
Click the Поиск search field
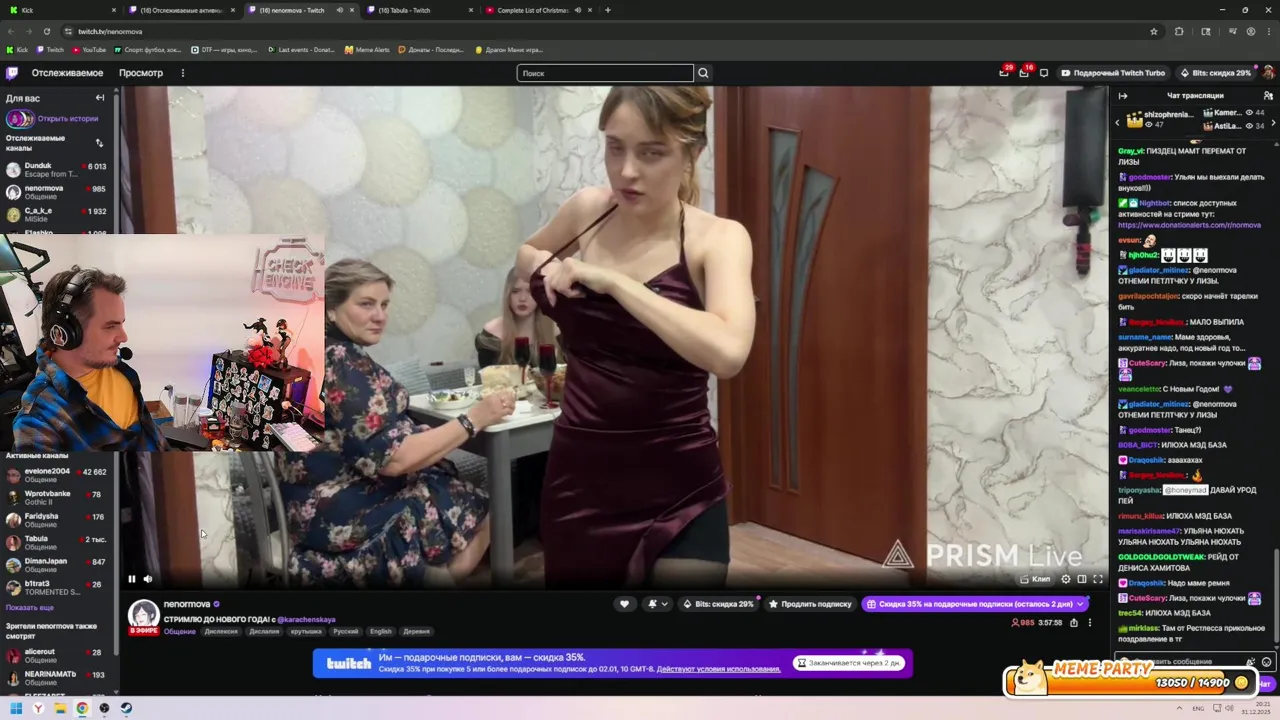[x=605, y=73]
